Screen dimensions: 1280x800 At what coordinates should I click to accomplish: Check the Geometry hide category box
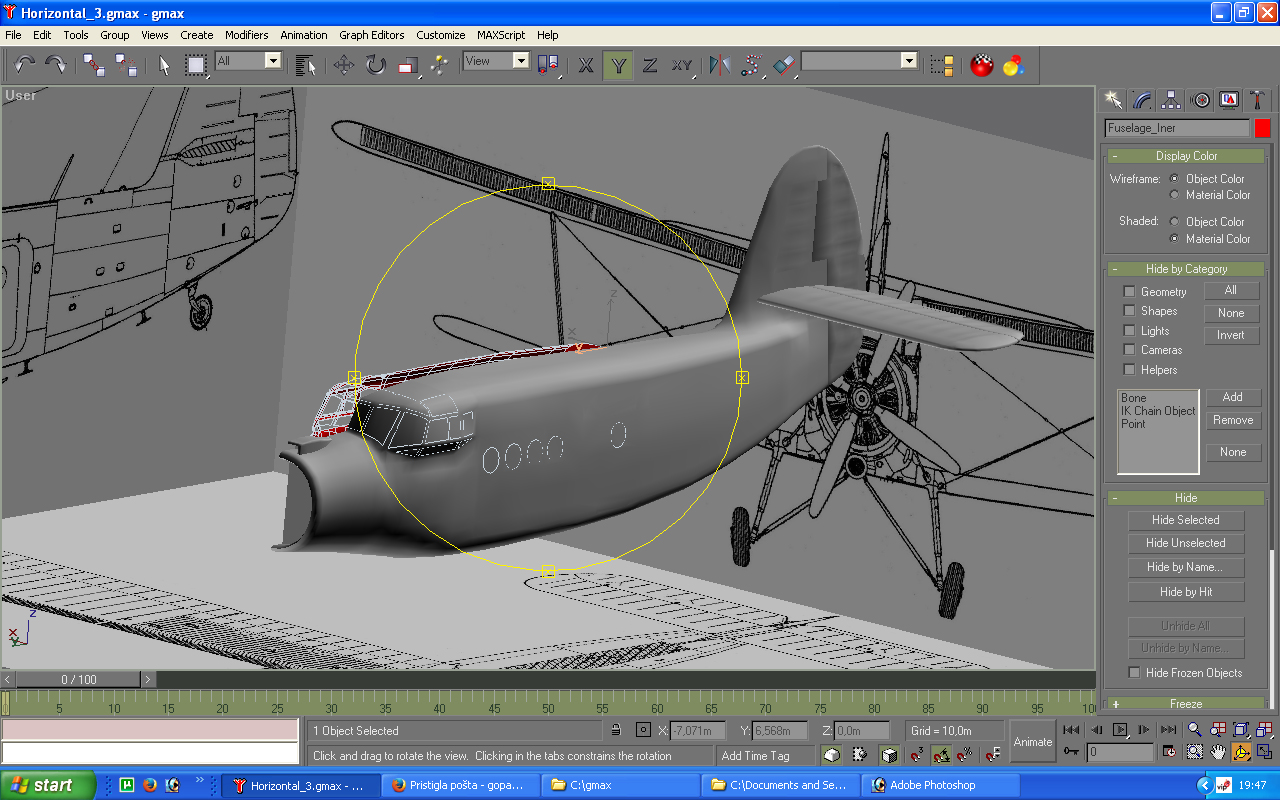click(x=1129, y=291)
